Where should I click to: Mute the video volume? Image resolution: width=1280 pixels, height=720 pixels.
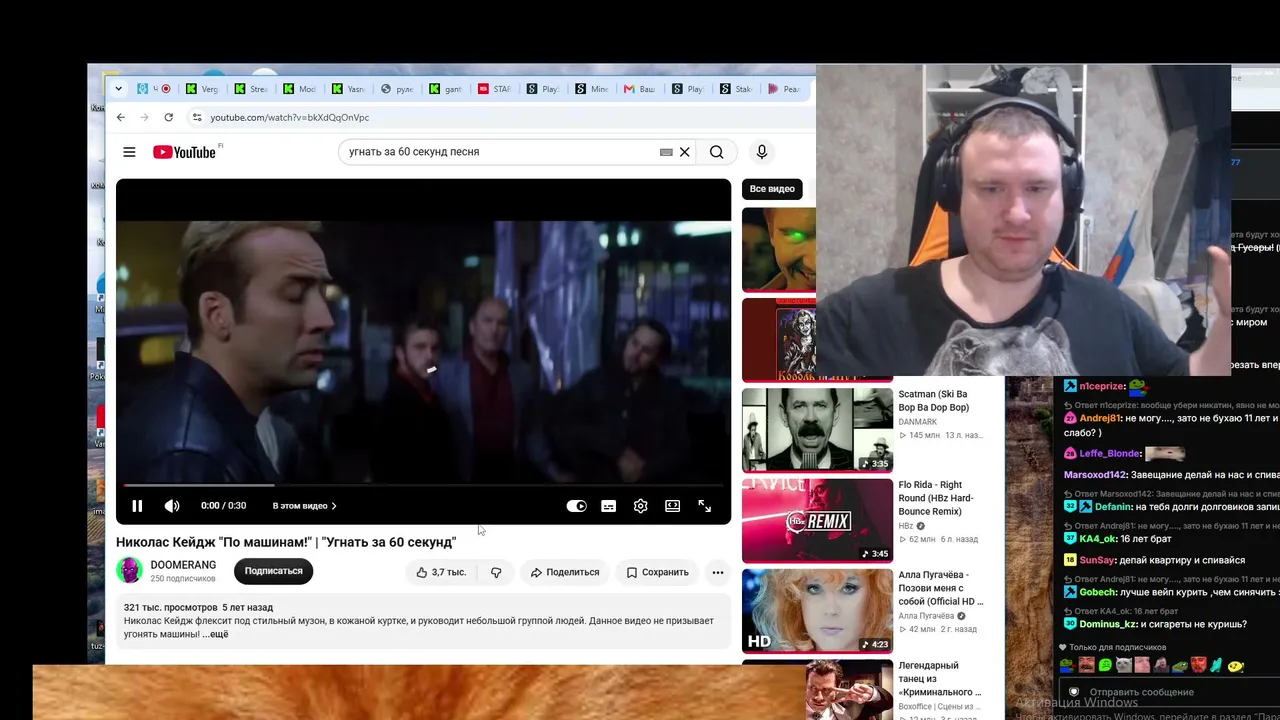(x=172, y=506)
